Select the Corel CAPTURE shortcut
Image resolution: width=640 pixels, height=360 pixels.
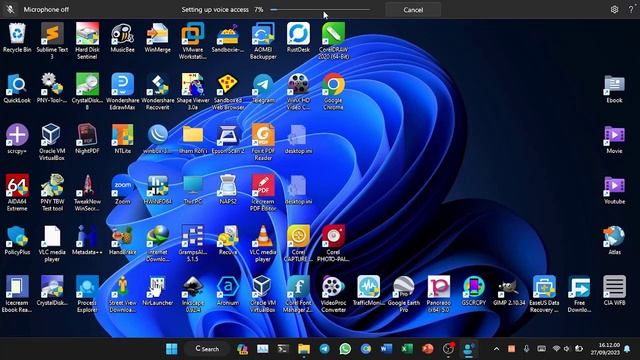[298, 243]
